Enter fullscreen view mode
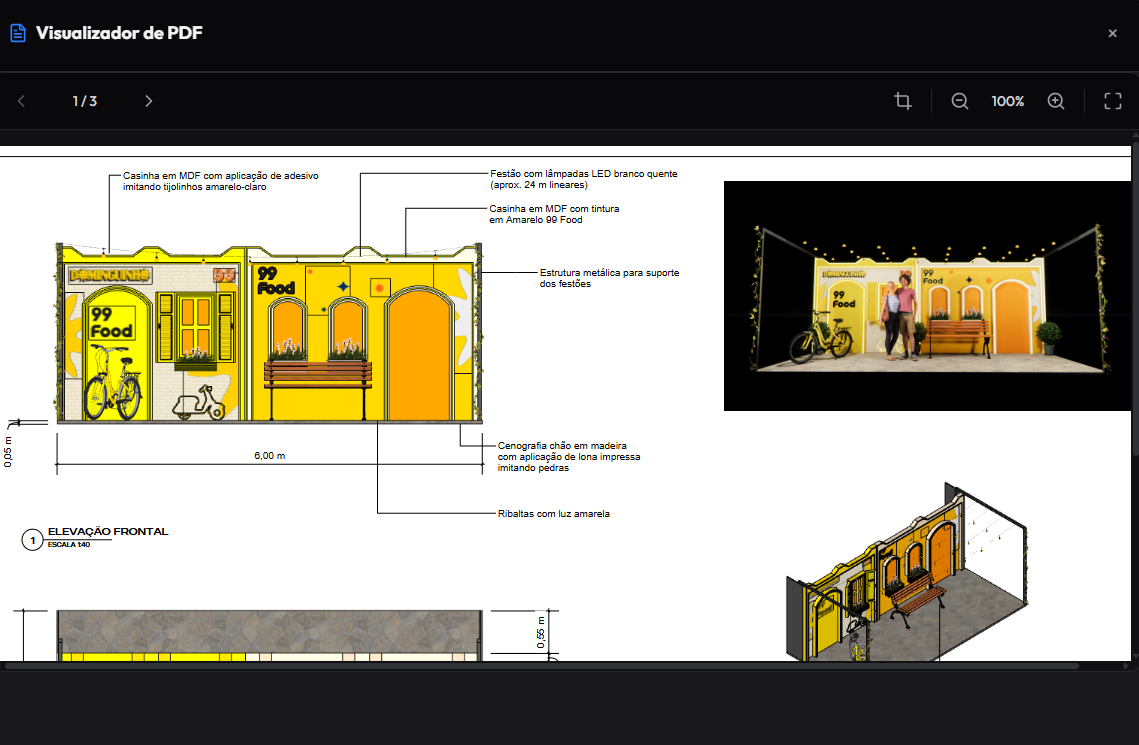1139x745 pixels. pyautogui.click(x=1113, y=101)
